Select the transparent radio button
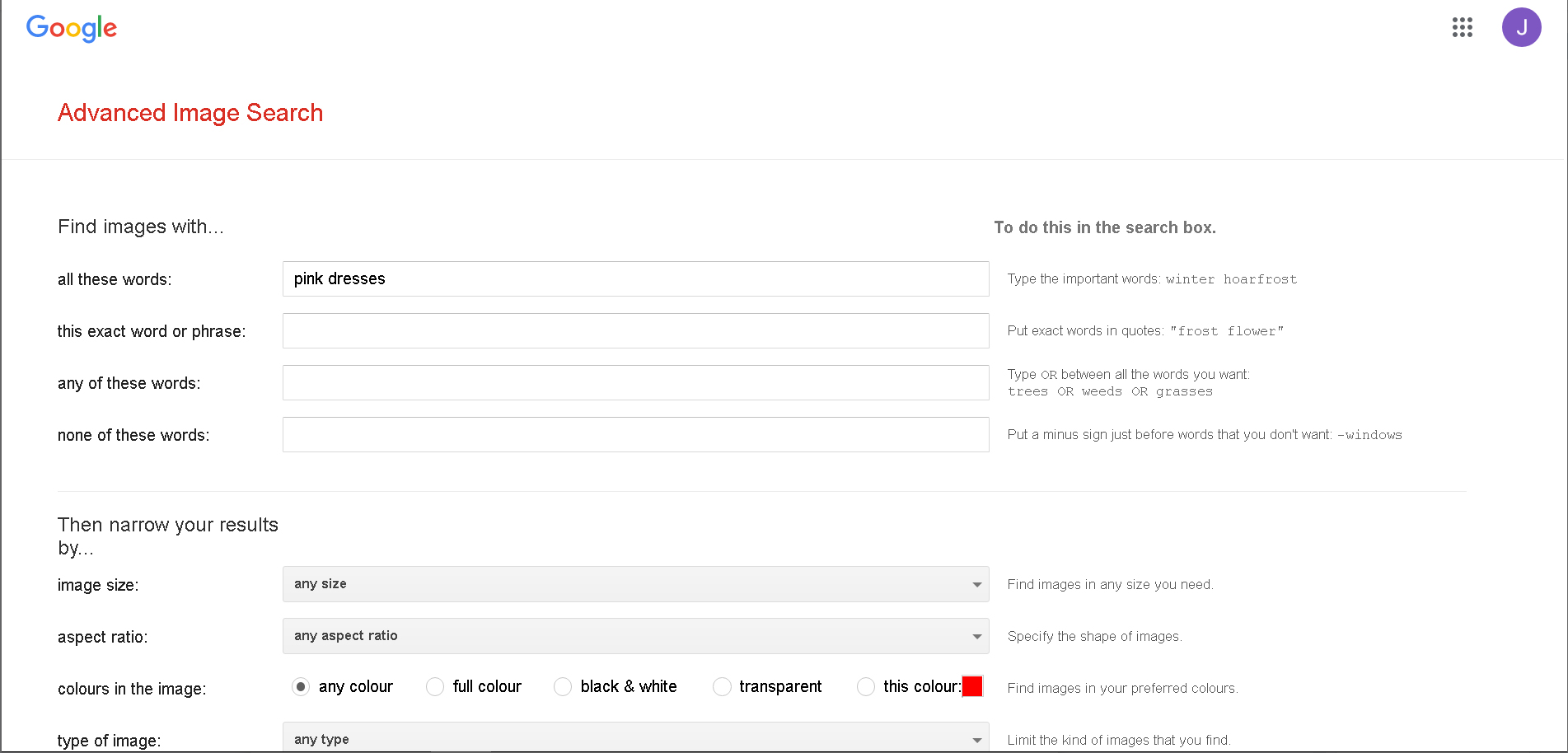 (722, 686)
